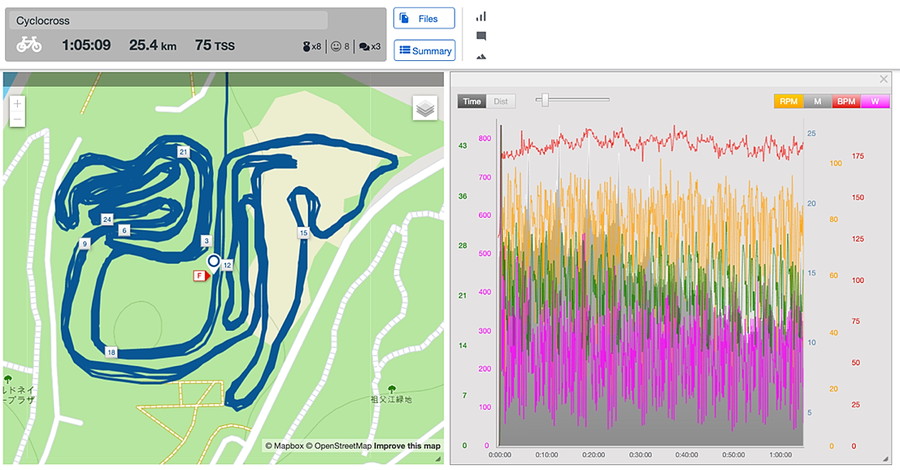900x470 pixels.
Task: Switch graph axis to Dist
Action: tap(501, 101)
